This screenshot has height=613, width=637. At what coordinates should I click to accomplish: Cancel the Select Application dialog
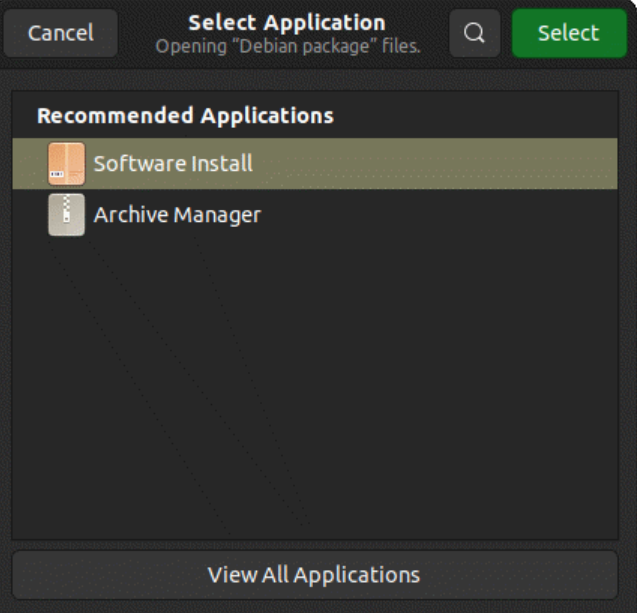[61, 33]
